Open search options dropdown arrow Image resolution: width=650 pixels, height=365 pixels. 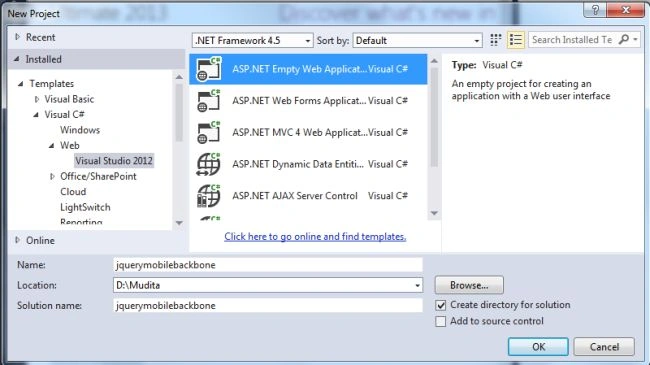click(635, 40)
